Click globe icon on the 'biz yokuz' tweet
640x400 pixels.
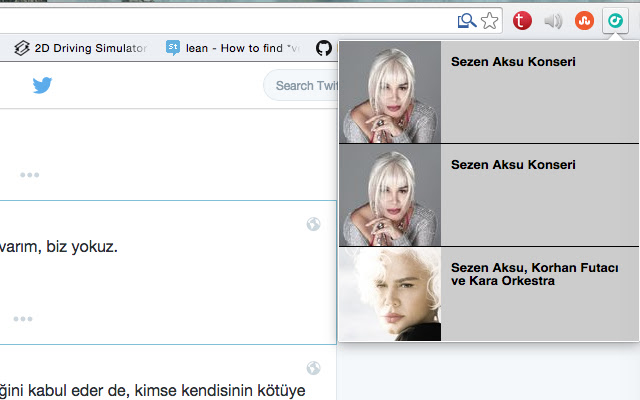[313, 224]
